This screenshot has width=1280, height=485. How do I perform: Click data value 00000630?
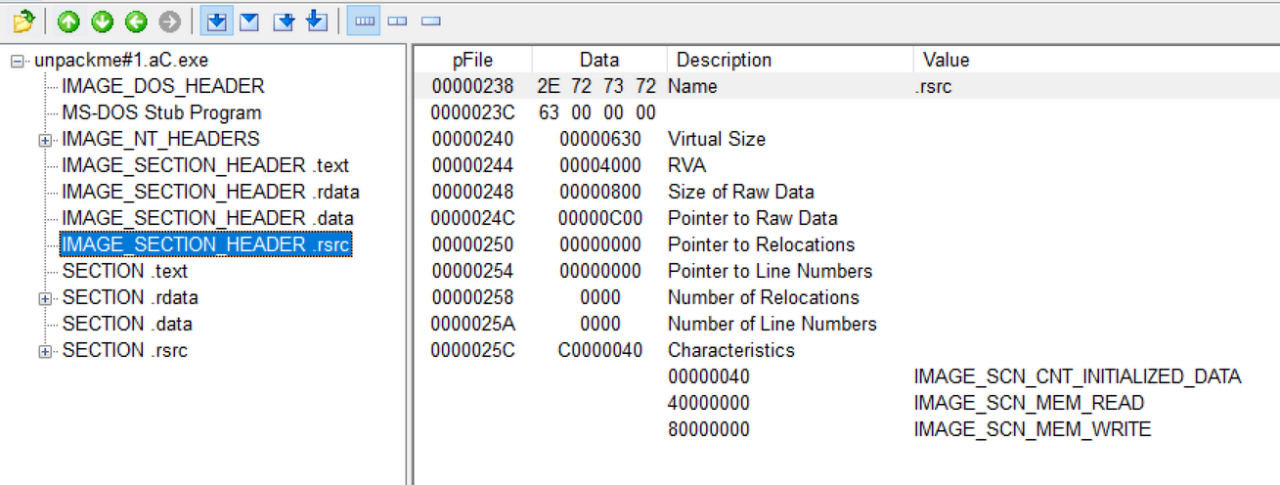pos(600,139)
